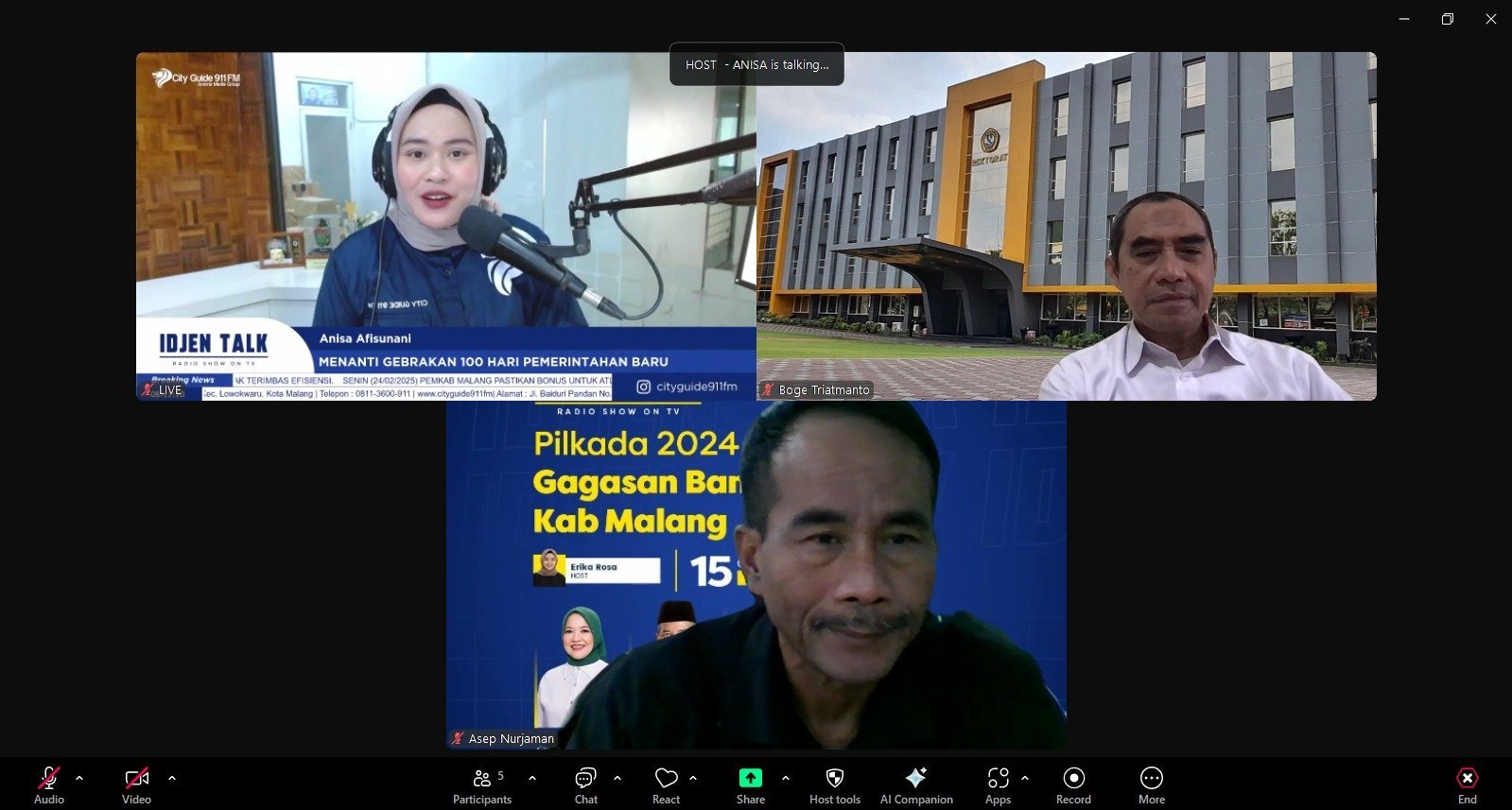Viewport: 1512px width, 810px height.
Task: Click End to leave the meeting
Action: tap(1467, 784)
